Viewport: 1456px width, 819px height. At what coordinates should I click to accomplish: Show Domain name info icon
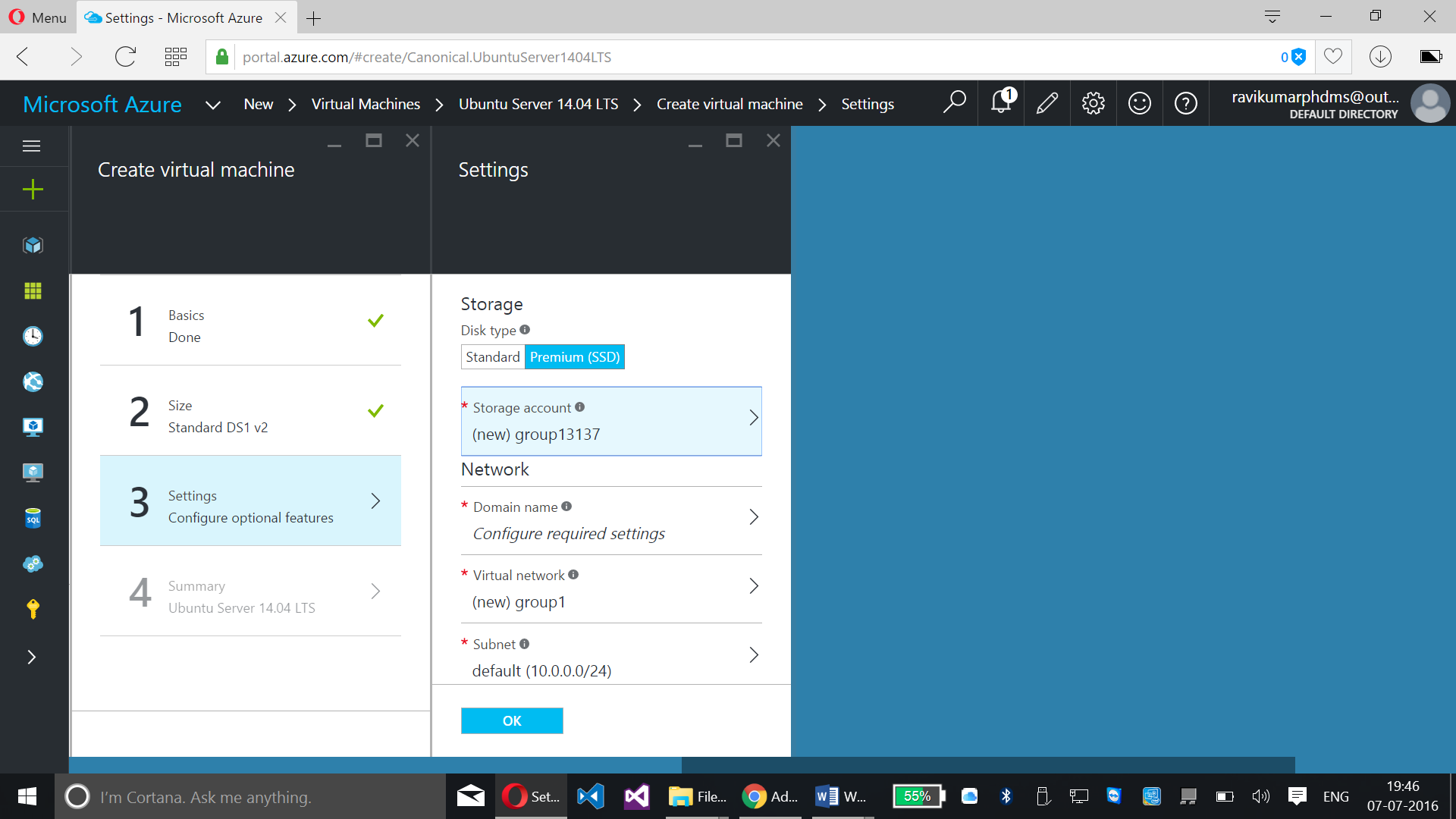[x=566, y=507]
